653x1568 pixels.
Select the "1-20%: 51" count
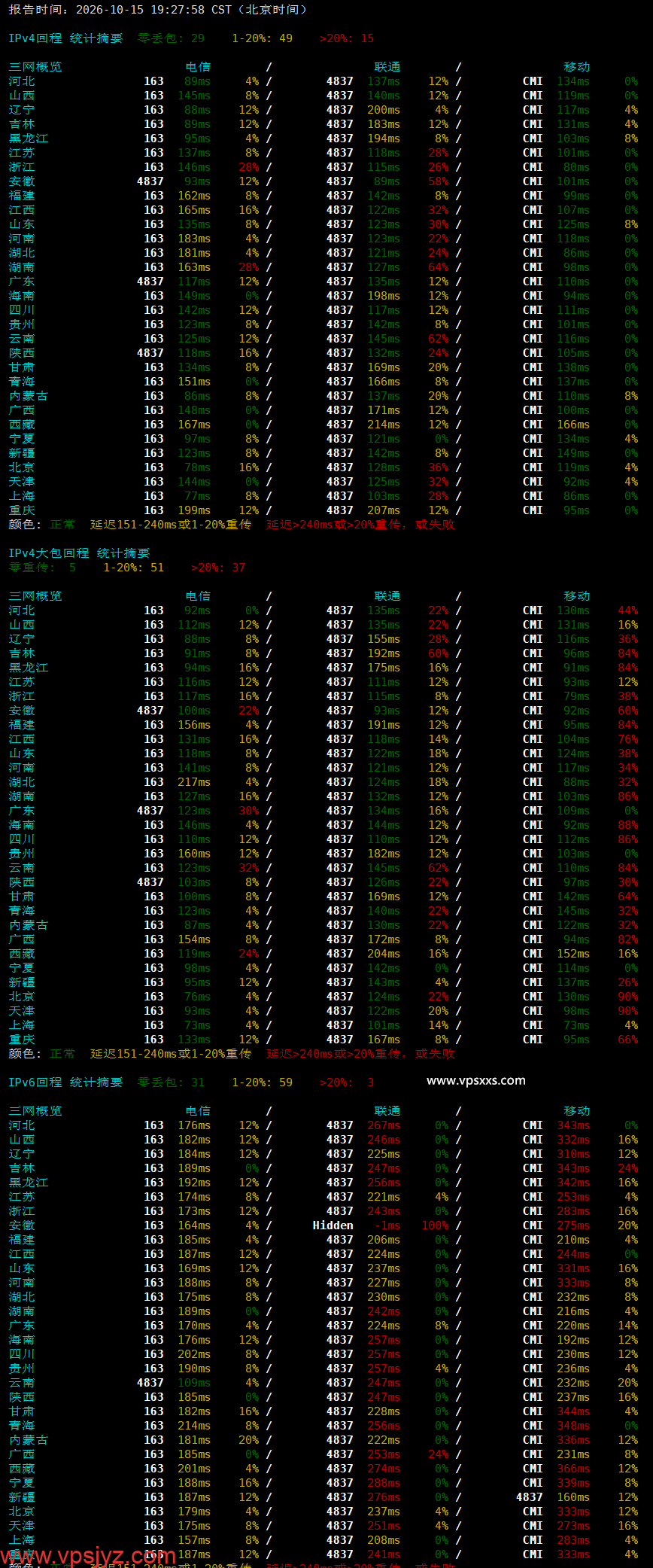pyautogui.click(x=133, y=568)
